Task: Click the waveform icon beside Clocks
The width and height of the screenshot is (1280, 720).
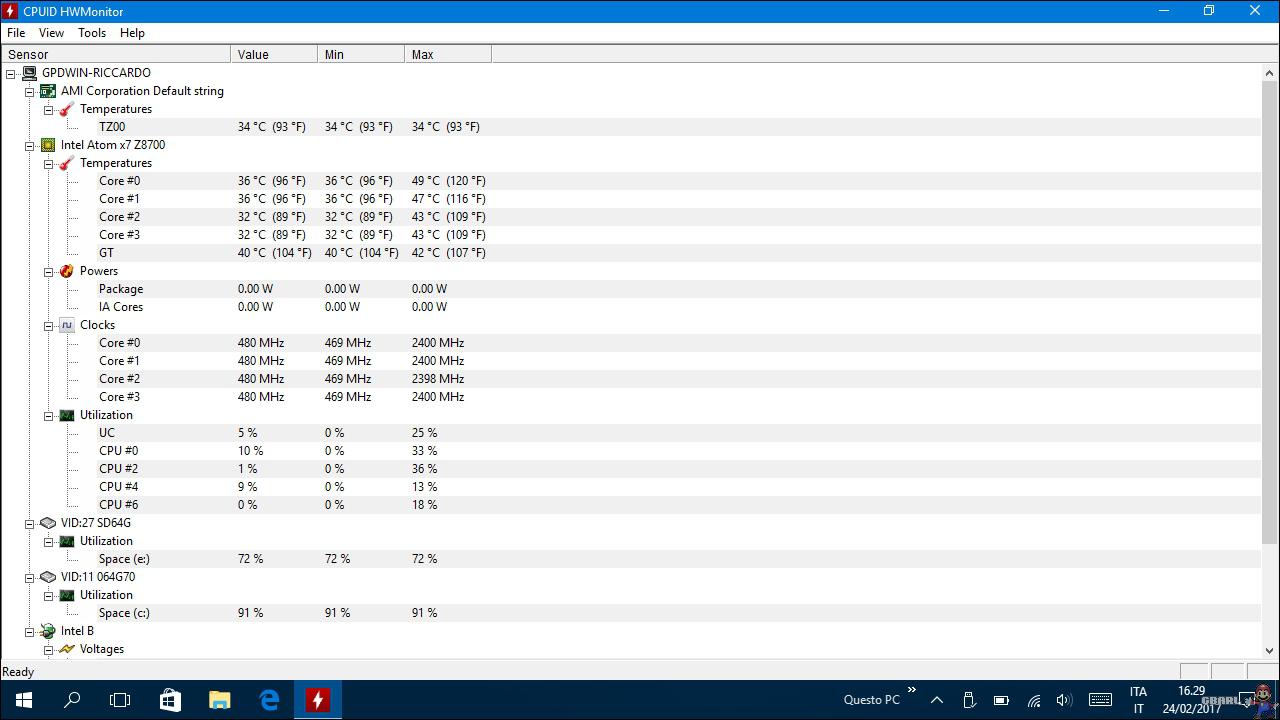Action: (x=66, y=325)
